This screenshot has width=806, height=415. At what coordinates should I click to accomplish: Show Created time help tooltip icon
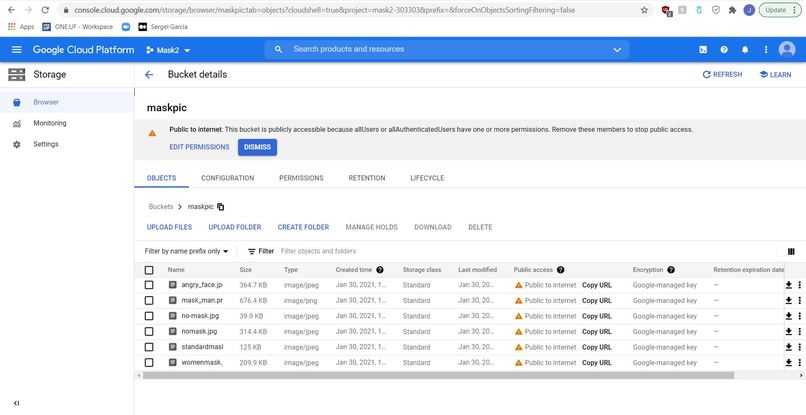379,269
